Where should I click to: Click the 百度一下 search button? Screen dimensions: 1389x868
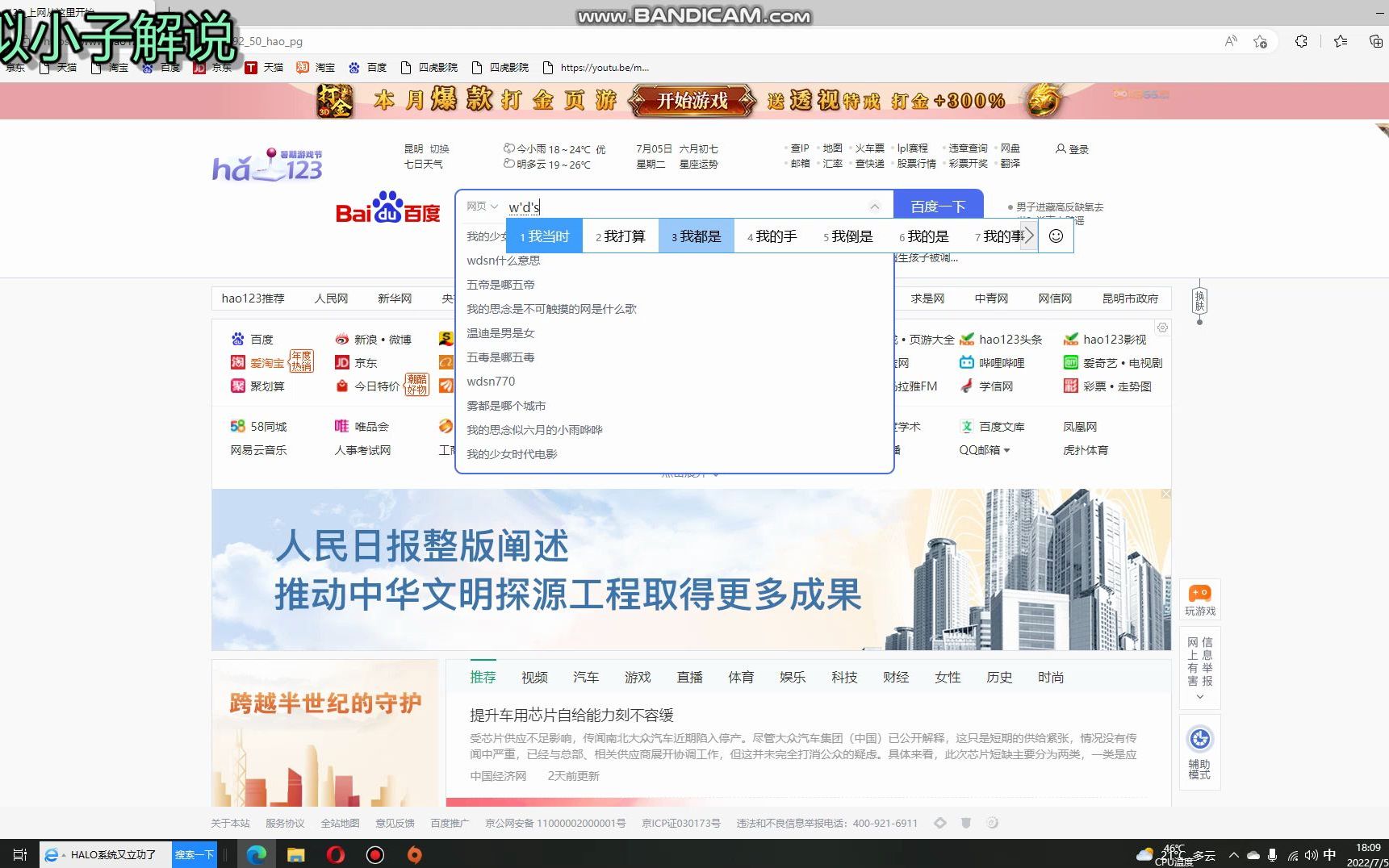click(x=938, y=207)
